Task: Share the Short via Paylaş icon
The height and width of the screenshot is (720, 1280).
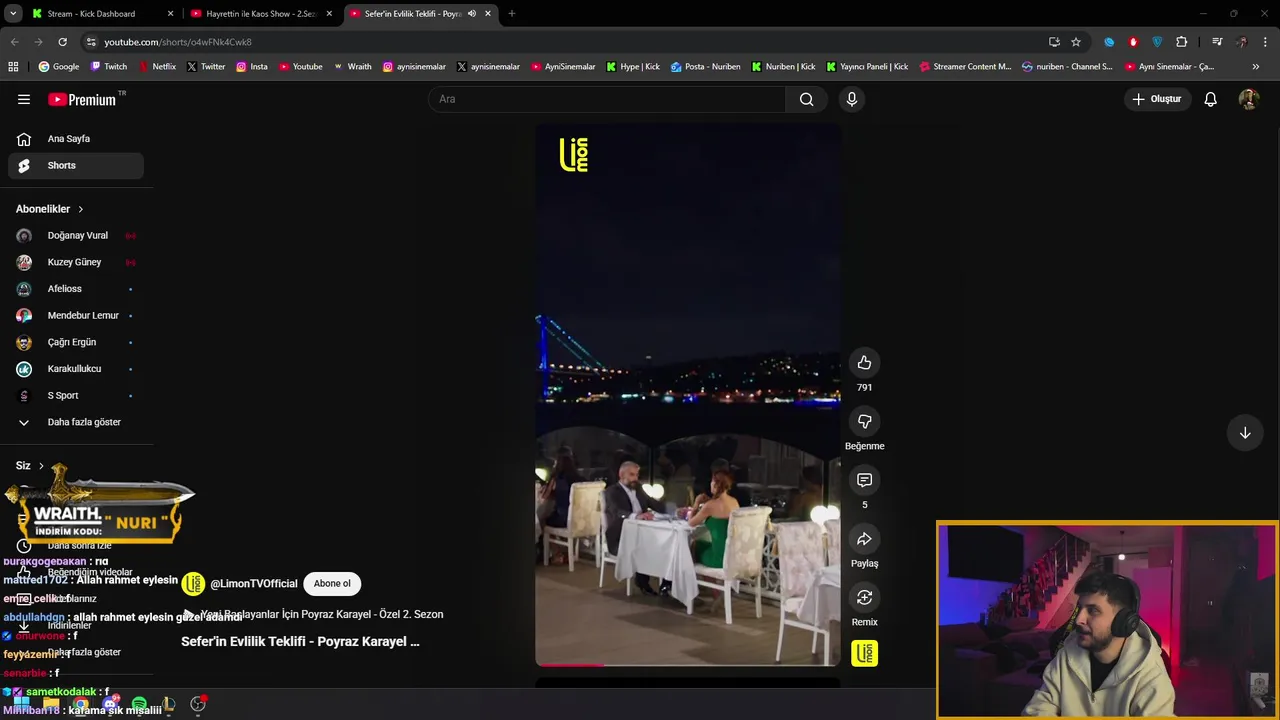Action: tap(864, 539)
